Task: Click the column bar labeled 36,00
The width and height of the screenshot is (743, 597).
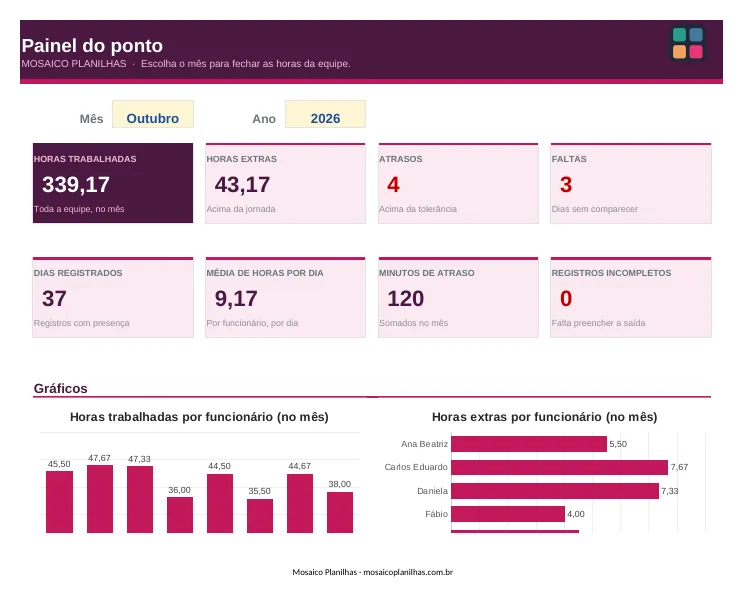Action: 180,515
